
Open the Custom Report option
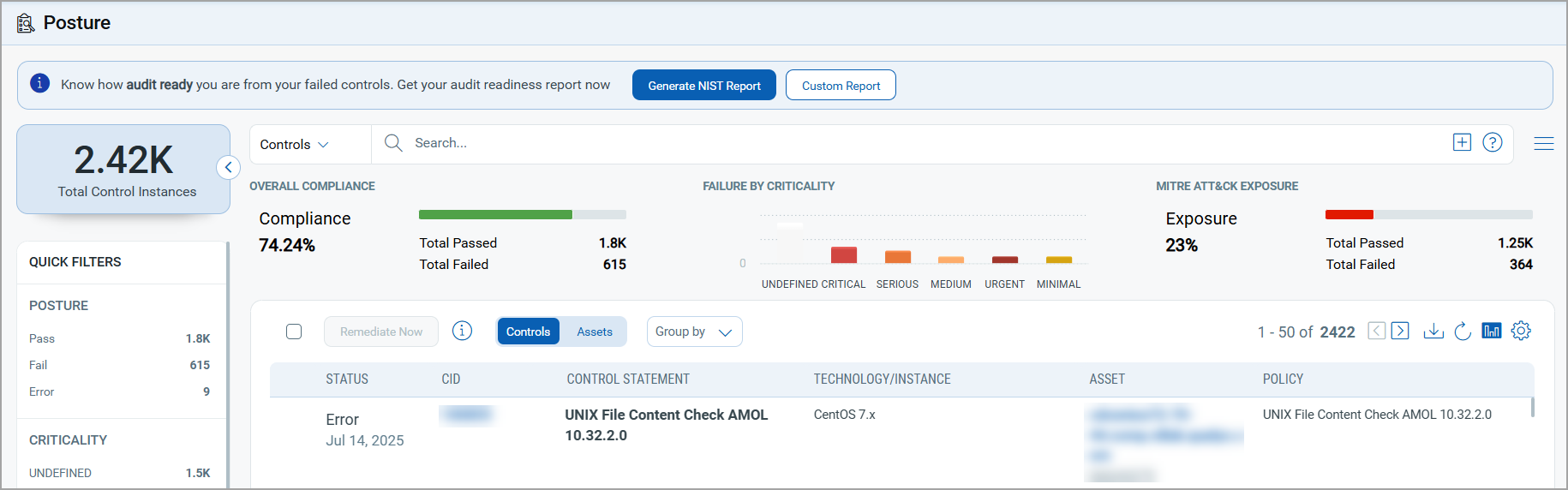(x=841, y=85)
